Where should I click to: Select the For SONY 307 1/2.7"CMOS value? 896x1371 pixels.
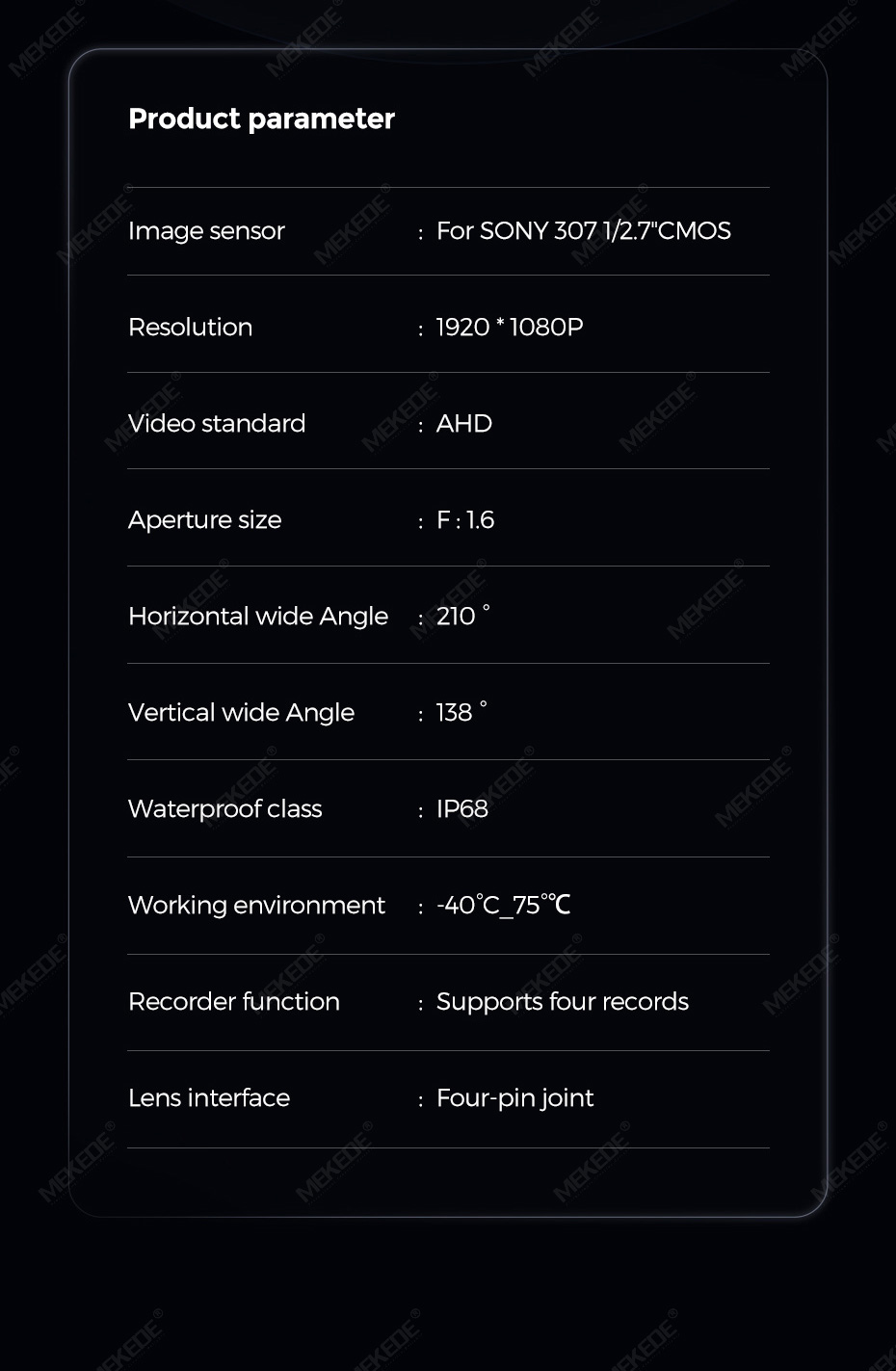tap(583, 231)
